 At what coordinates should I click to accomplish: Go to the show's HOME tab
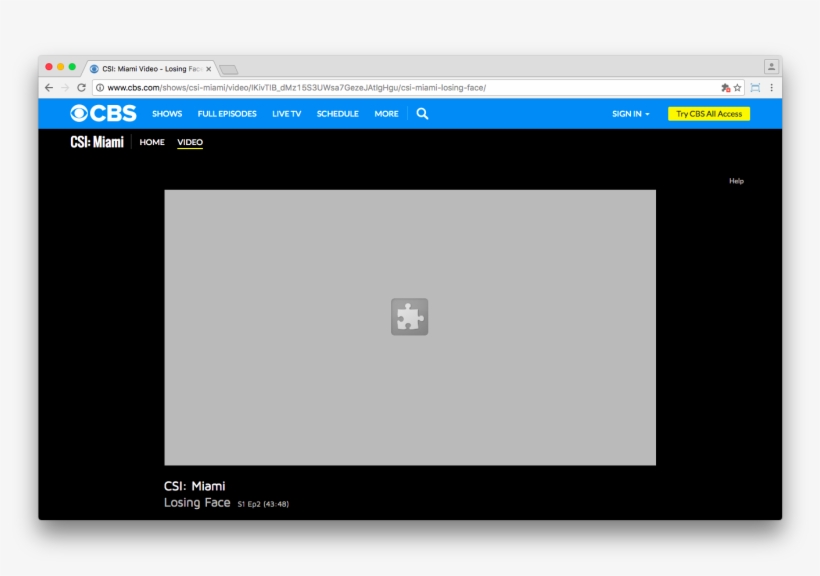click(x=152, y=142)
